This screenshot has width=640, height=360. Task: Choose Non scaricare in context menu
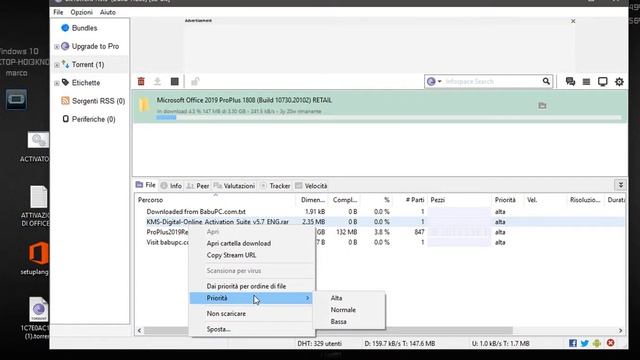tap(226, 314)
